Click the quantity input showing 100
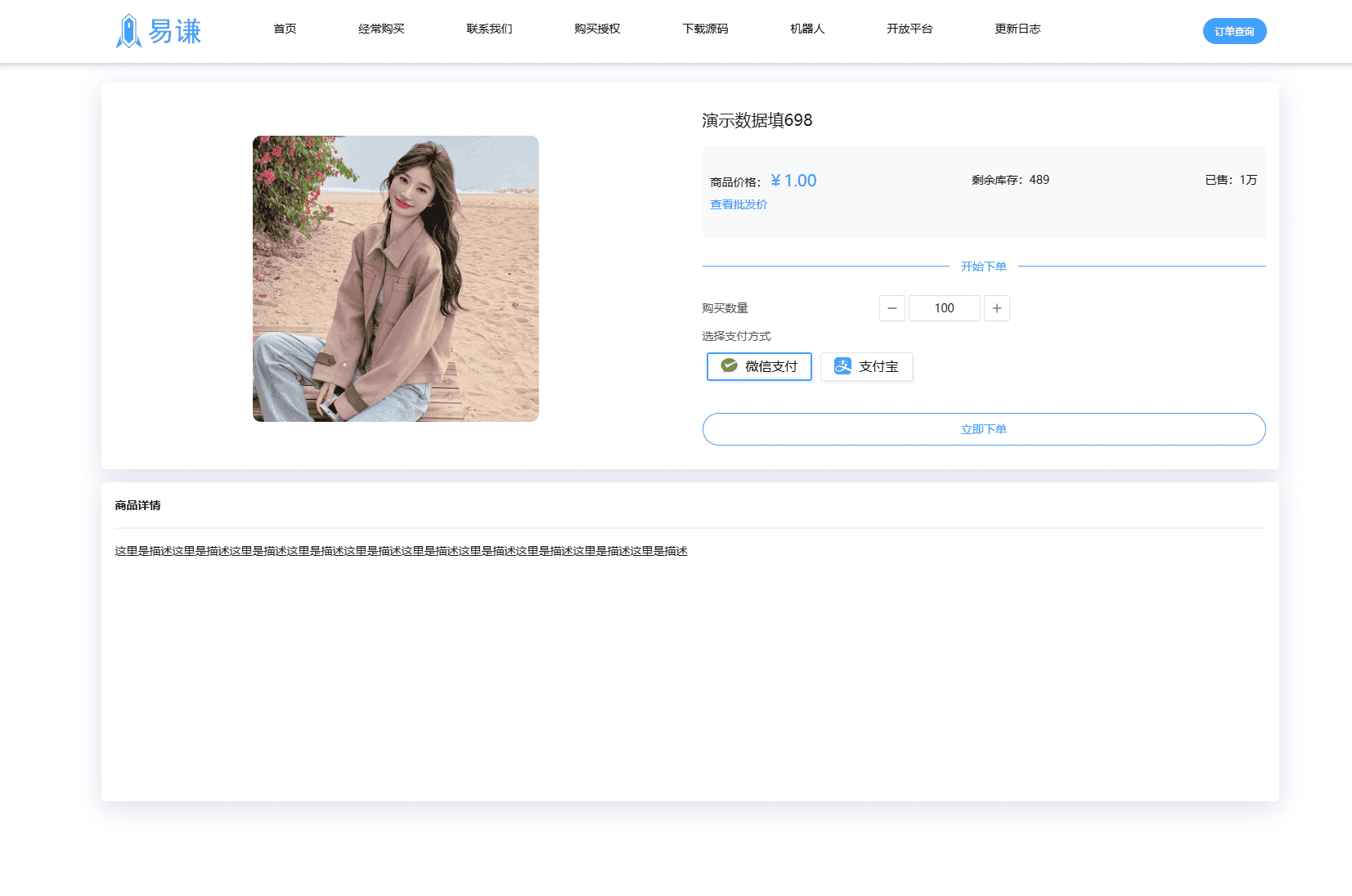The image size is (1352, 896). (945, 308)
